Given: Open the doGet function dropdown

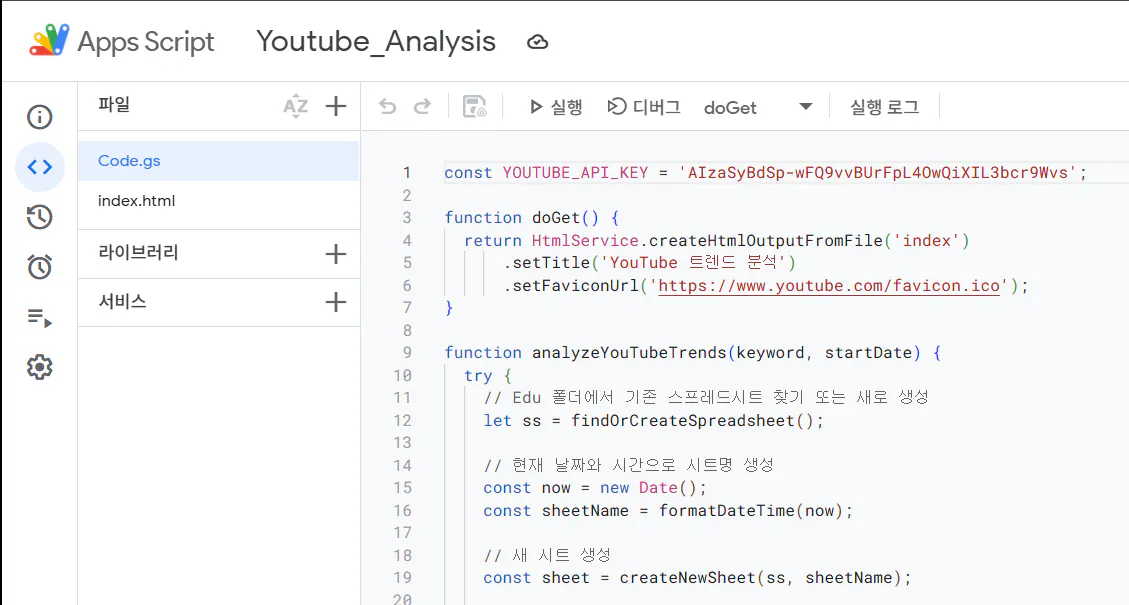Looking at the screenshot, I should tap(758, 107).
